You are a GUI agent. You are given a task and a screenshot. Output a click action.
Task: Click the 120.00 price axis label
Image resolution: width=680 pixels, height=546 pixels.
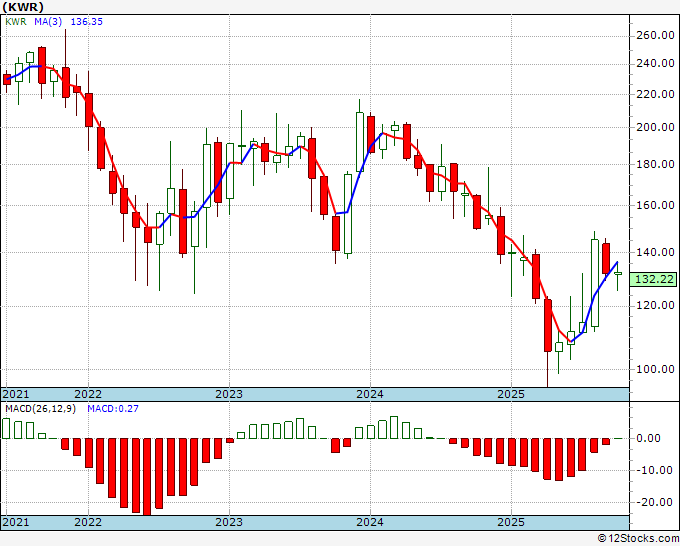tap(655, 306)
